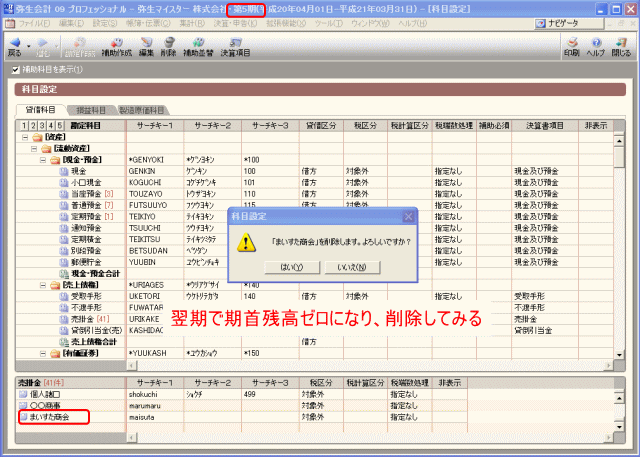Click the 通知預金 account icon
This screenshot has height=457, width=640.
point(64,228)
